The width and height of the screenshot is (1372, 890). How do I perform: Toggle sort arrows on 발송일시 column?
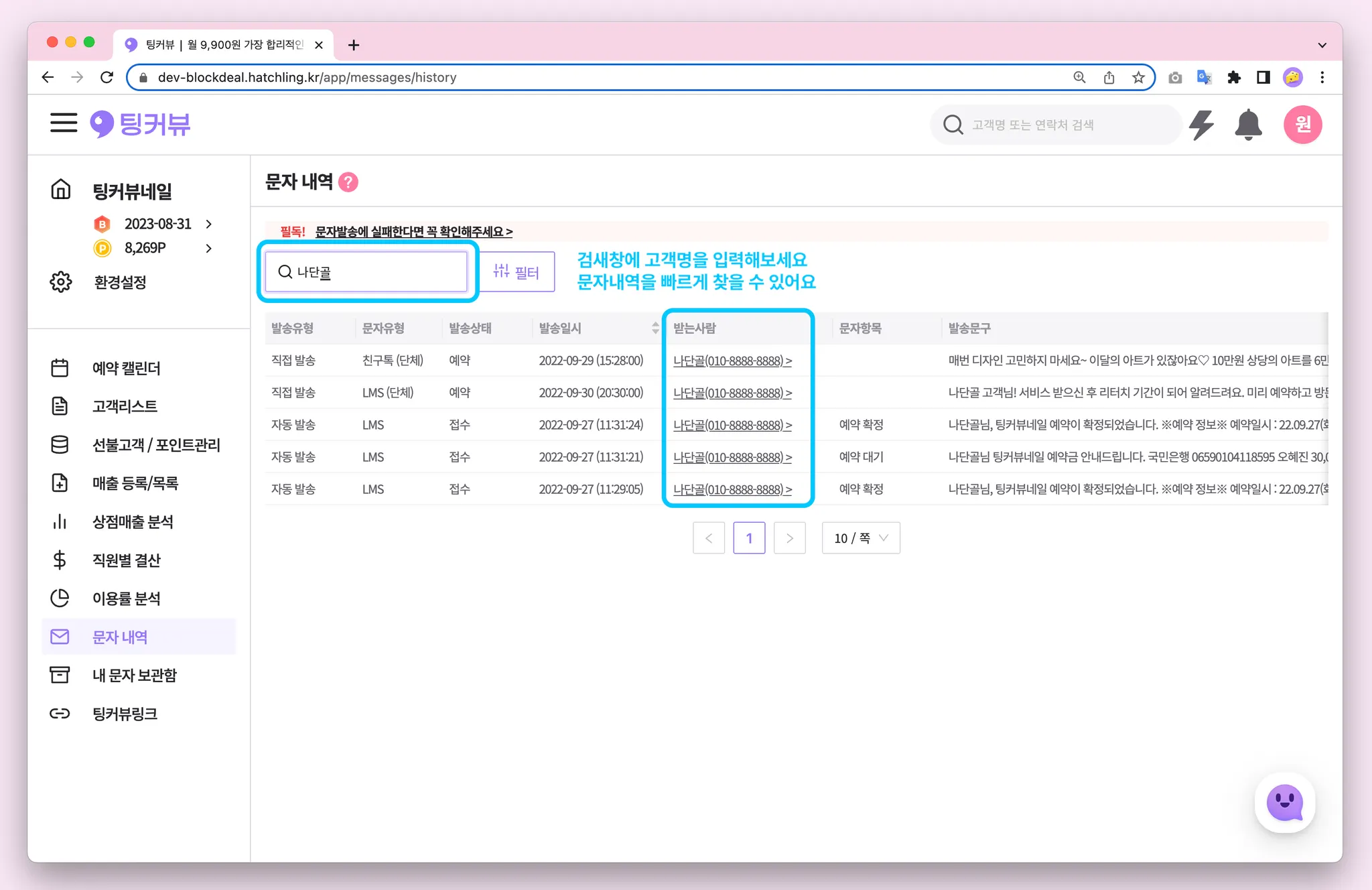tap(655, 328)
